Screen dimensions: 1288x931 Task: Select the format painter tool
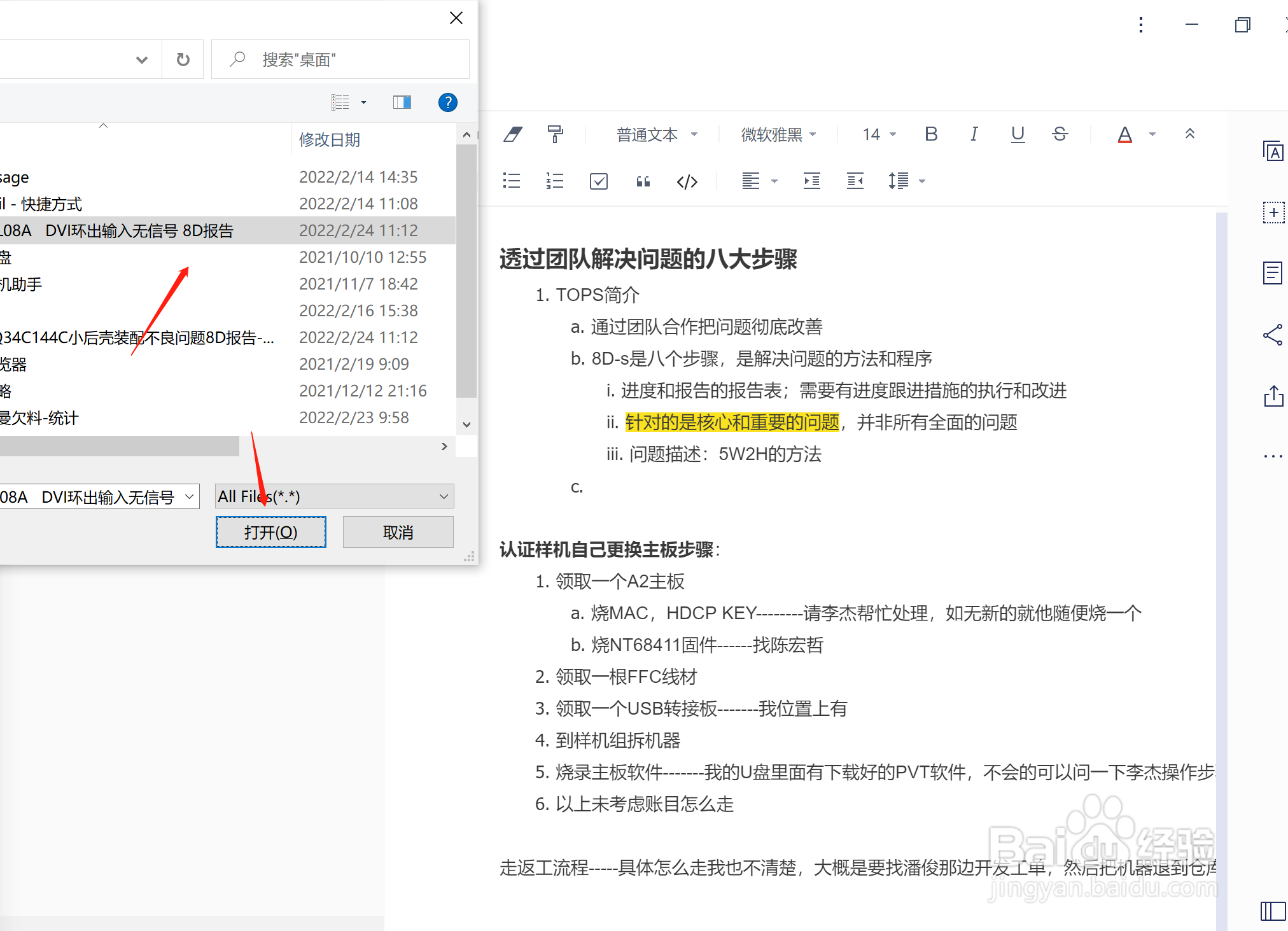pos(555,134)
